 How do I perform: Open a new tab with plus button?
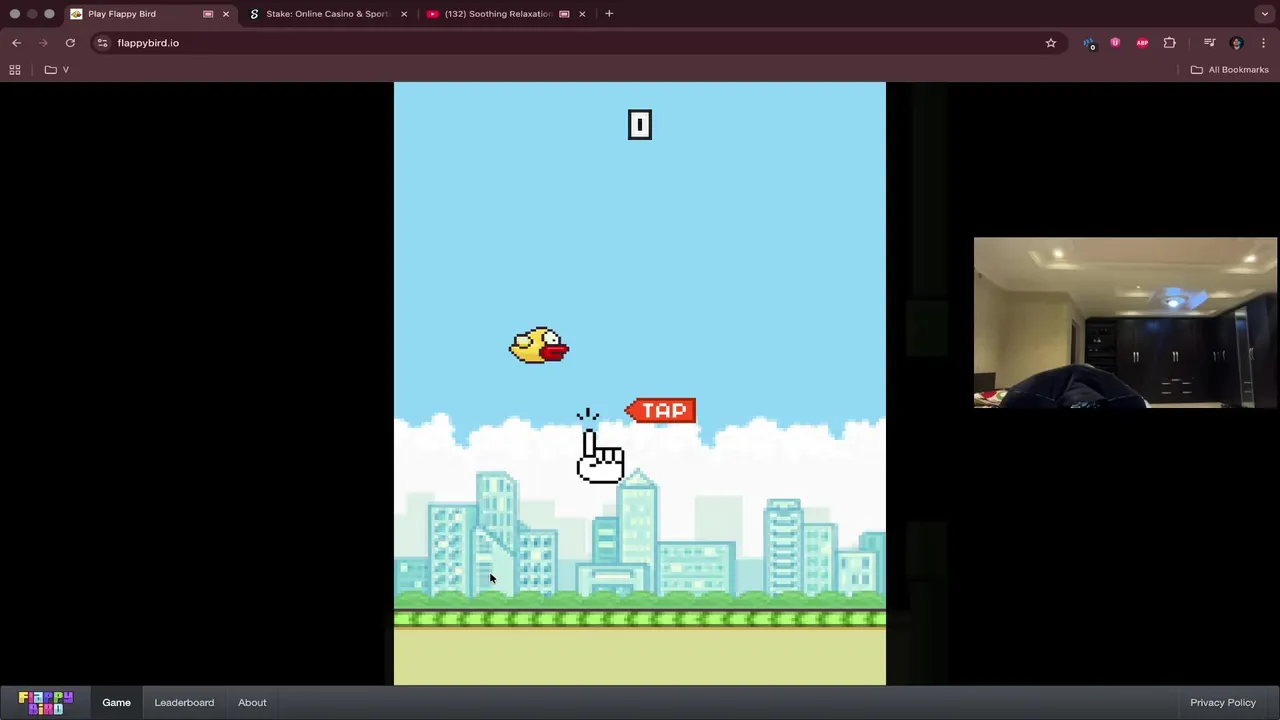[x=609, y=14]
